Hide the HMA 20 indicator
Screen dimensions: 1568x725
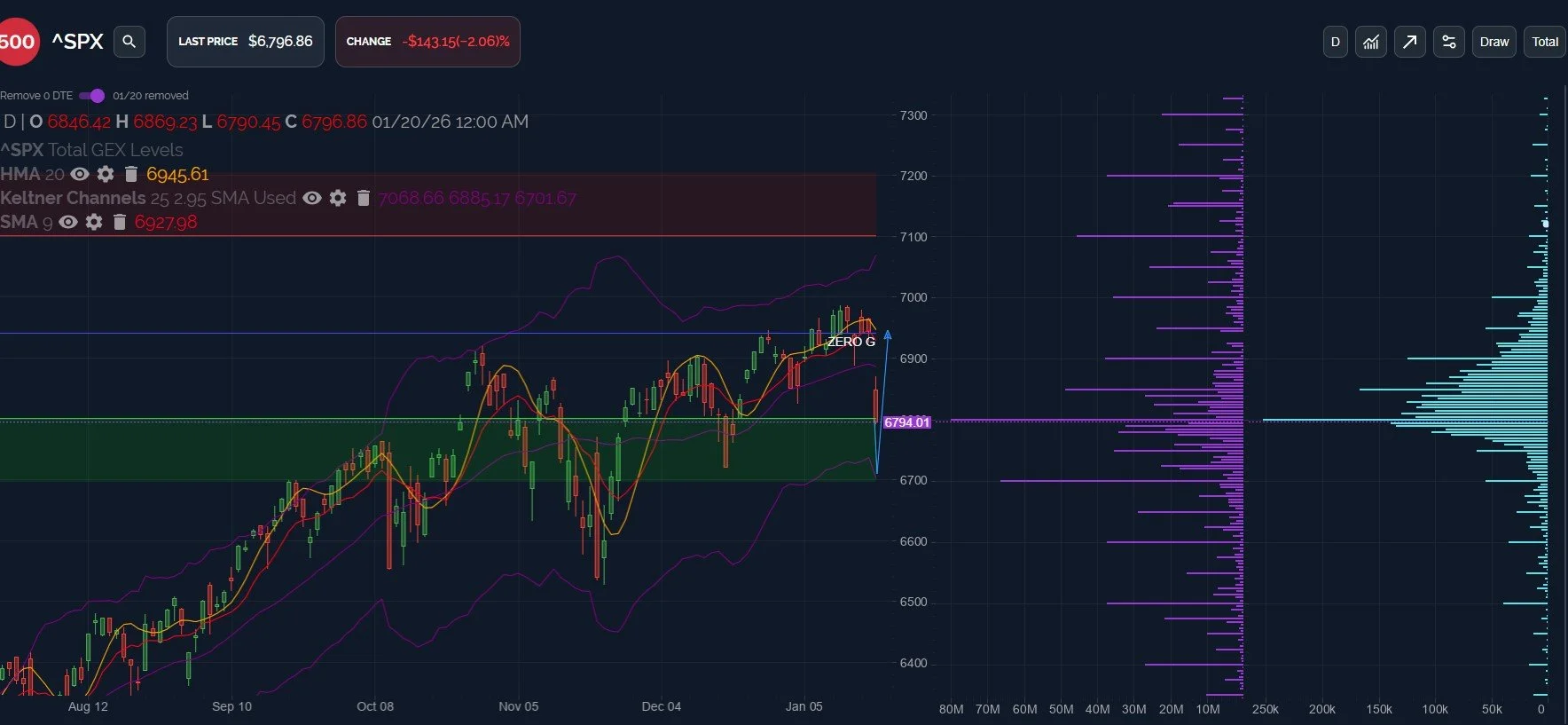tap(80, 174)
